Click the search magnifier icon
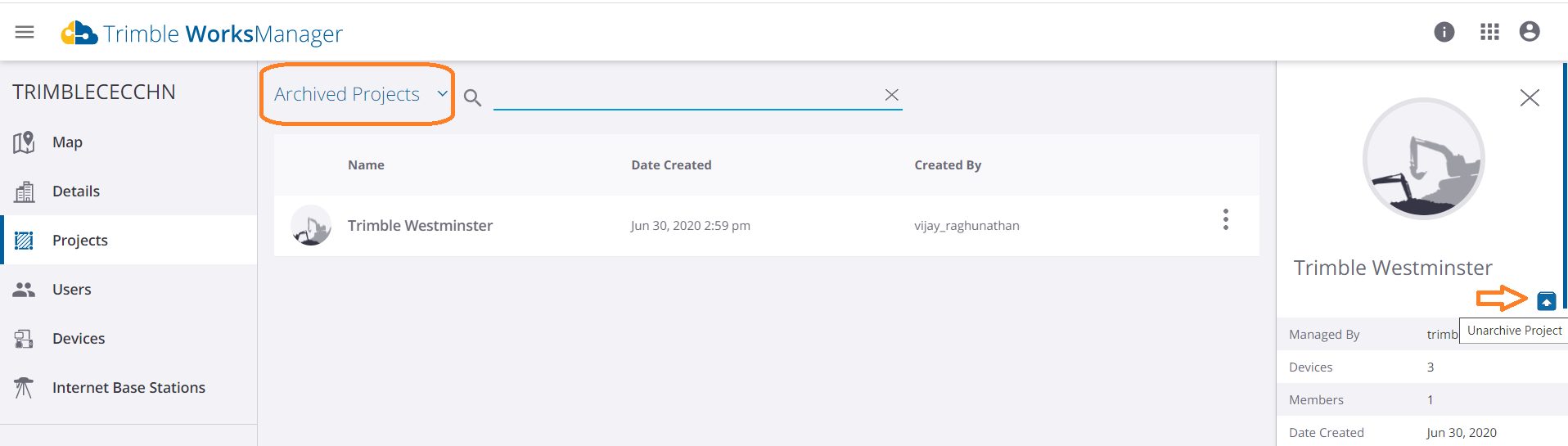The height and width of the screenshot is (446, 1568). point(472,98)
